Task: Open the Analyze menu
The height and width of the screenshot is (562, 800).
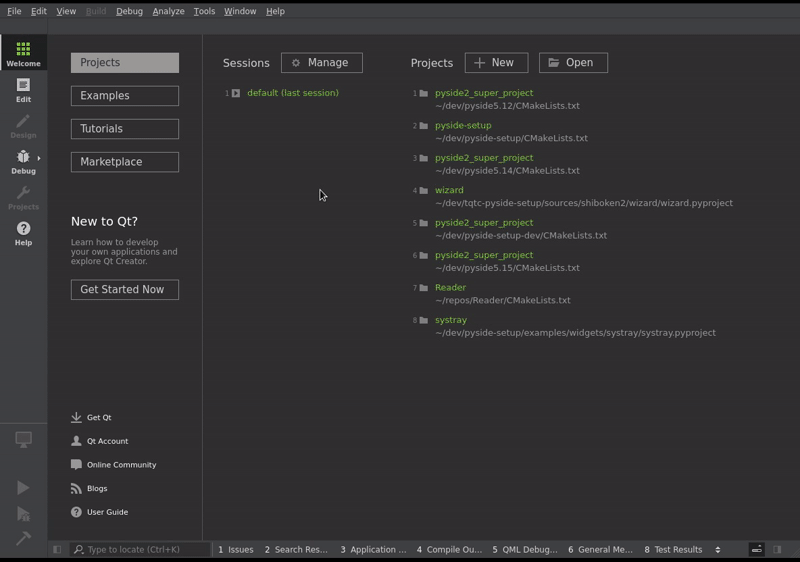Action: tap(168, 11)
